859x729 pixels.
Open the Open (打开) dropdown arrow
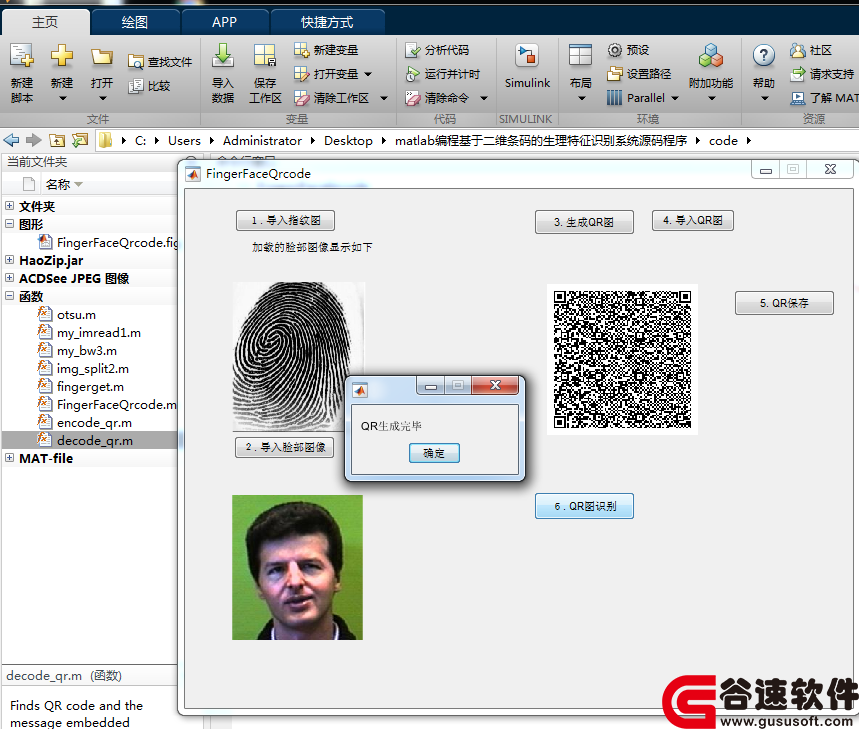click(x=102, y=99)
